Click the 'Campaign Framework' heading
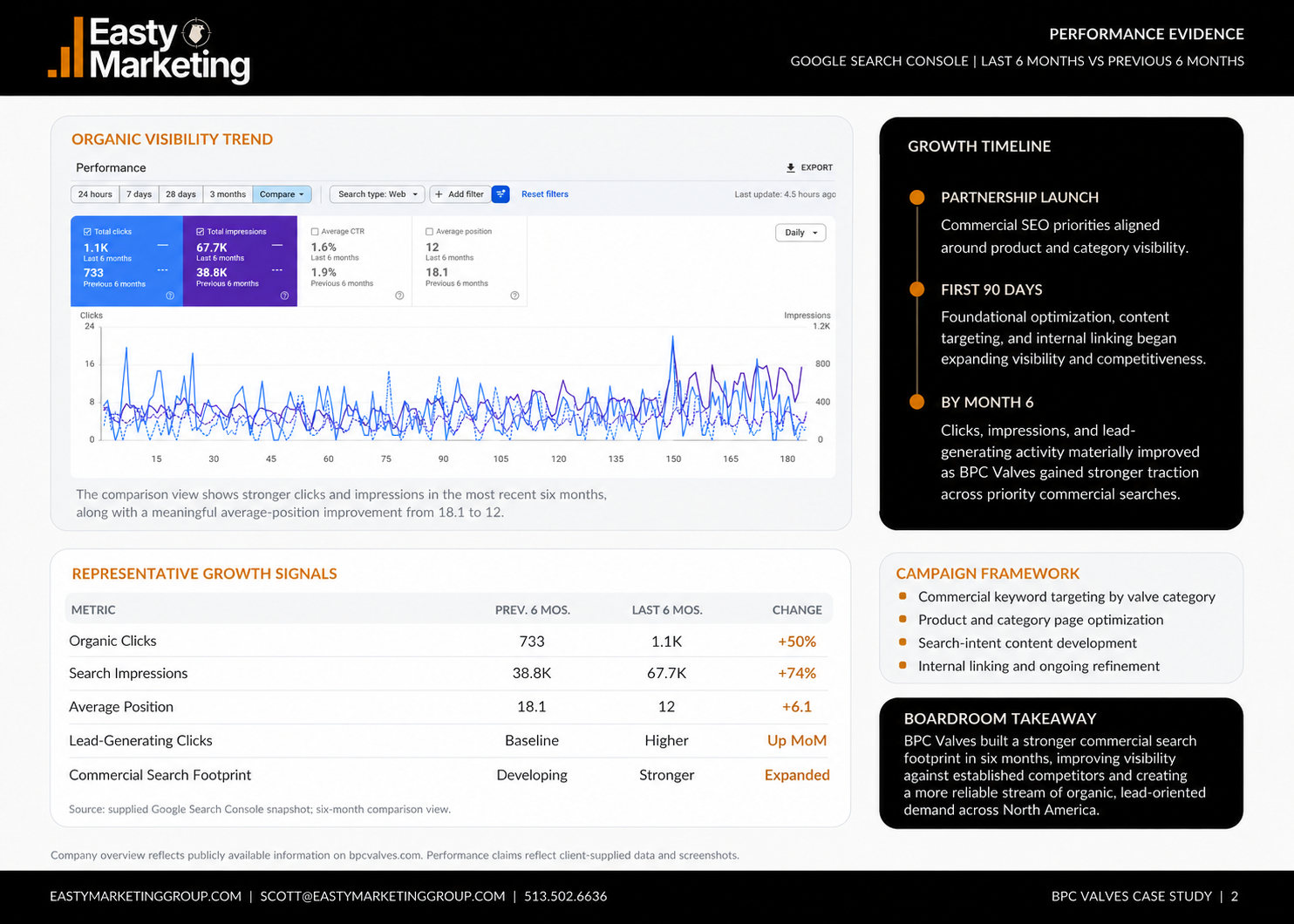This screenshot has width=1294, height=924. pos(988,574)
